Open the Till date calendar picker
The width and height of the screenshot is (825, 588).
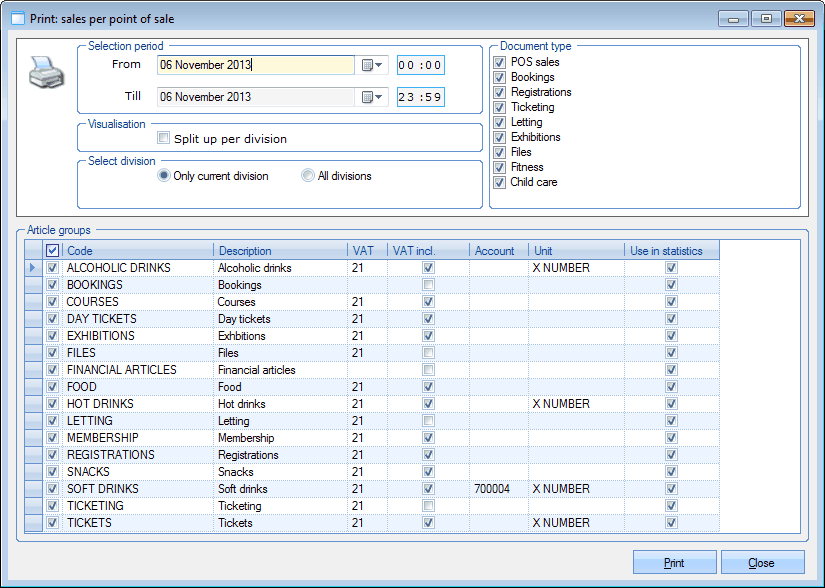pos(372,97)
